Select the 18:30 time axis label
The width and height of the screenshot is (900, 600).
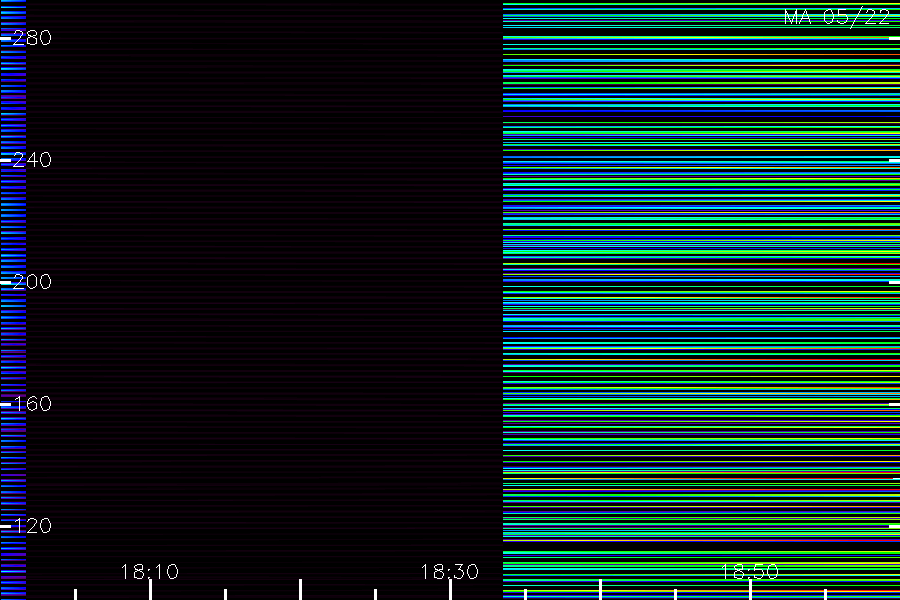[449, 572]
